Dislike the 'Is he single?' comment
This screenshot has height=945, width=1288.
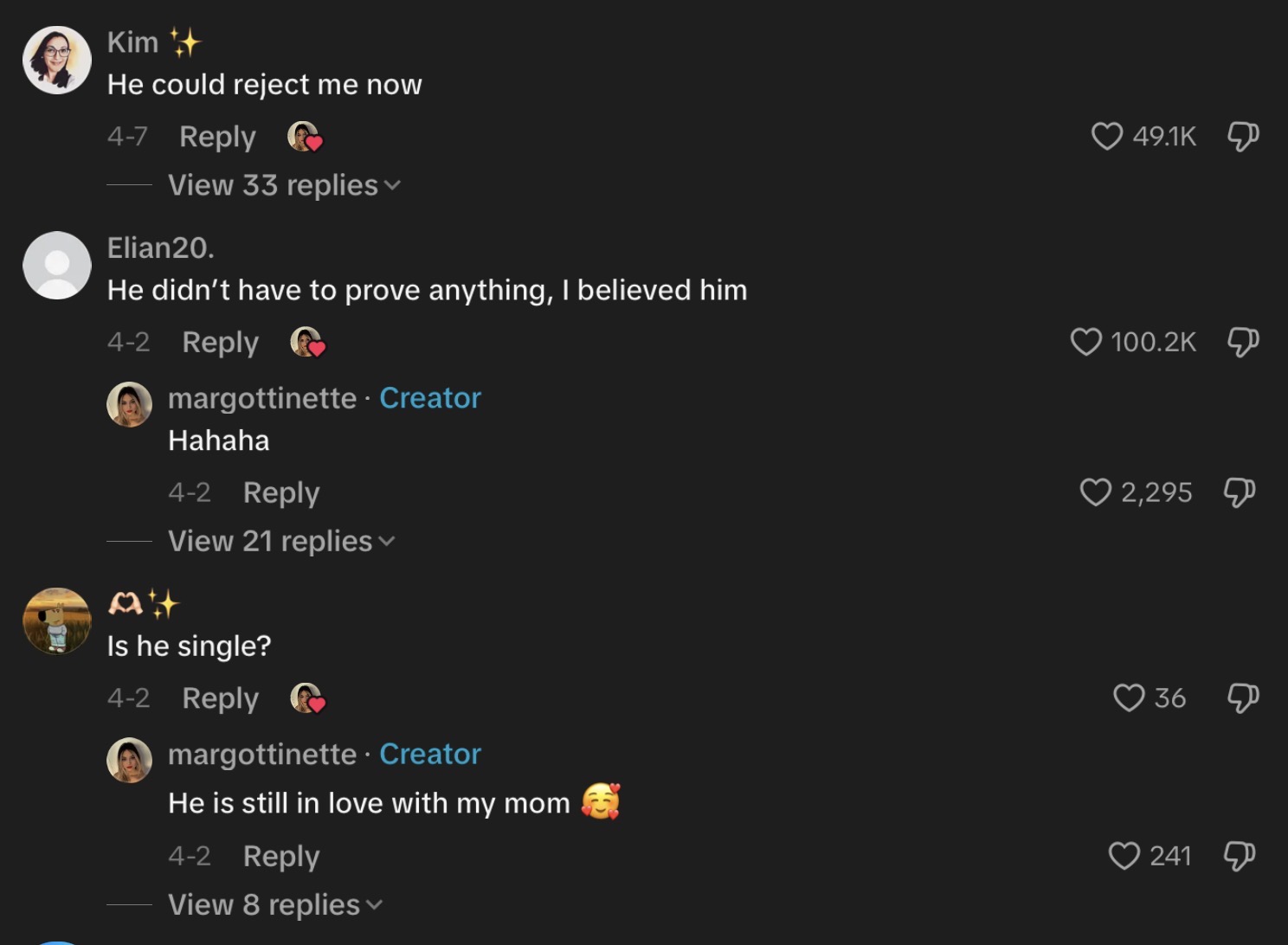(x=1243, y=697)
